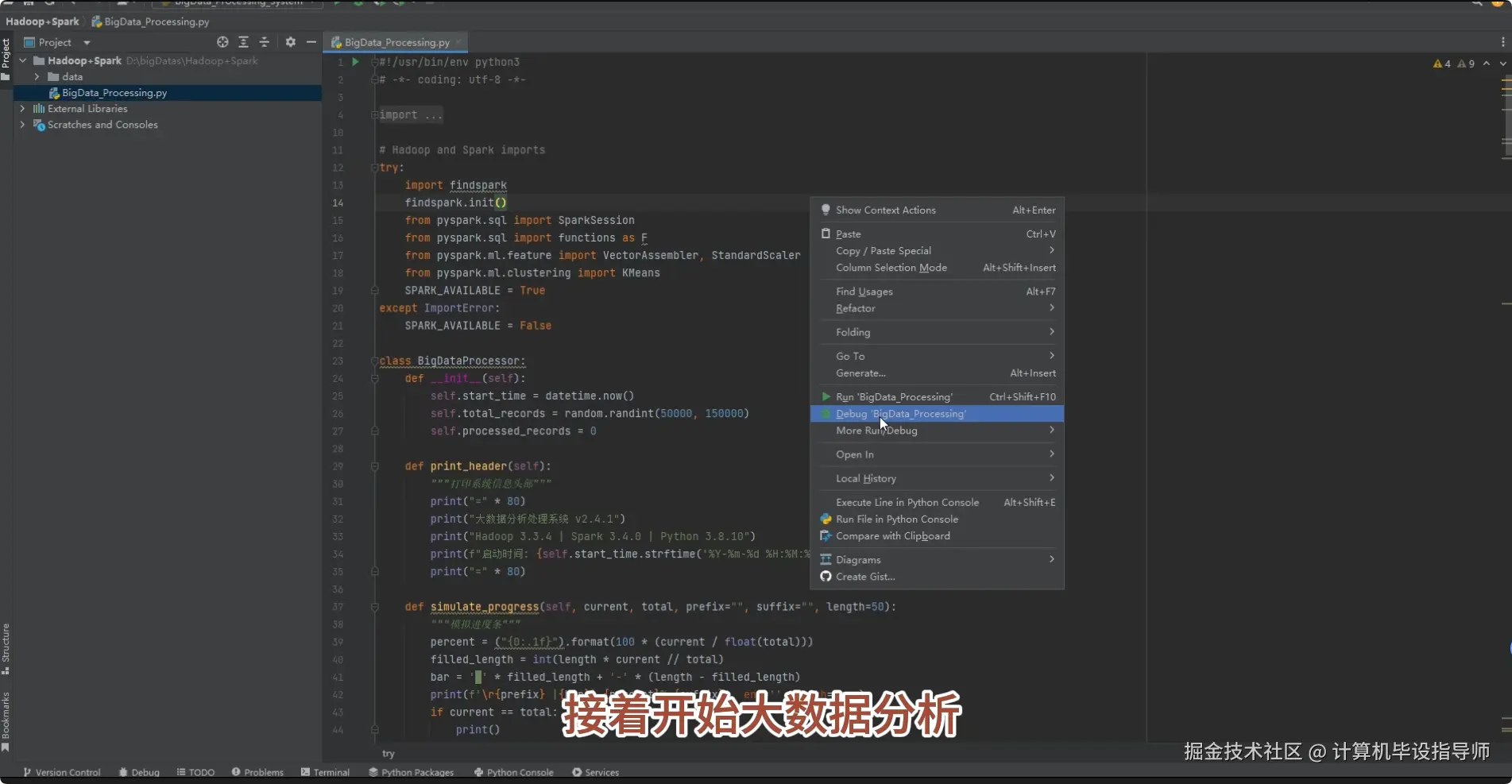1512x784 pixels.
Task: Expand Scratches and Consoles node
Action: click(23, 125)
